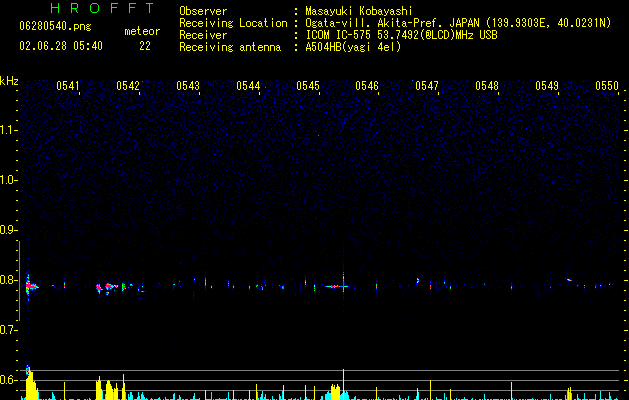Viewport: 629px width, 400px height.
Task: Click the 0548 time axis marker
Action: pos(487,86)
